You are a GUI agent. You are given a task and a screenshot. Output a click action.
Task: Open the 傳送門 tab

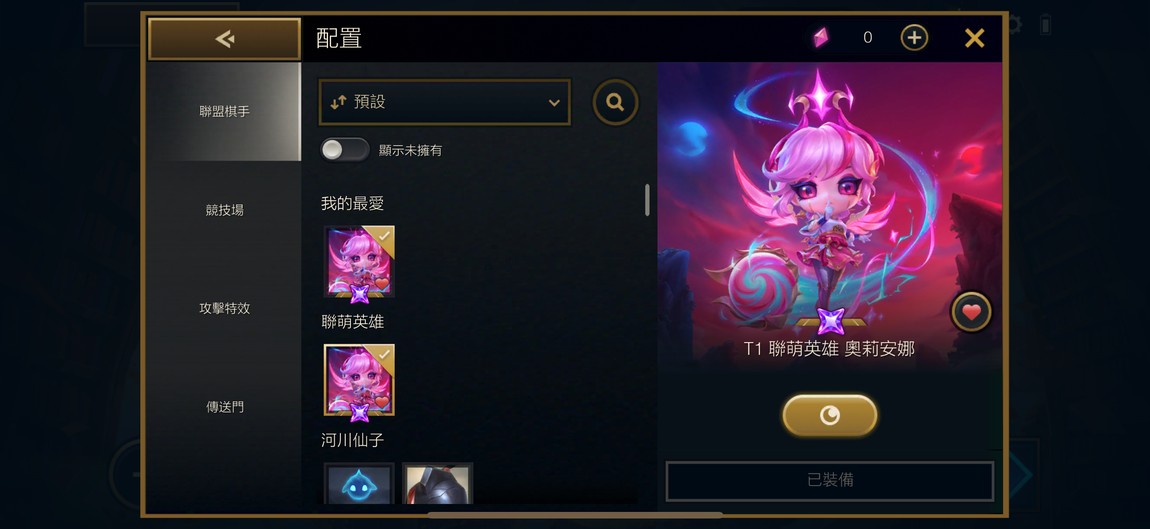point(224,406)
